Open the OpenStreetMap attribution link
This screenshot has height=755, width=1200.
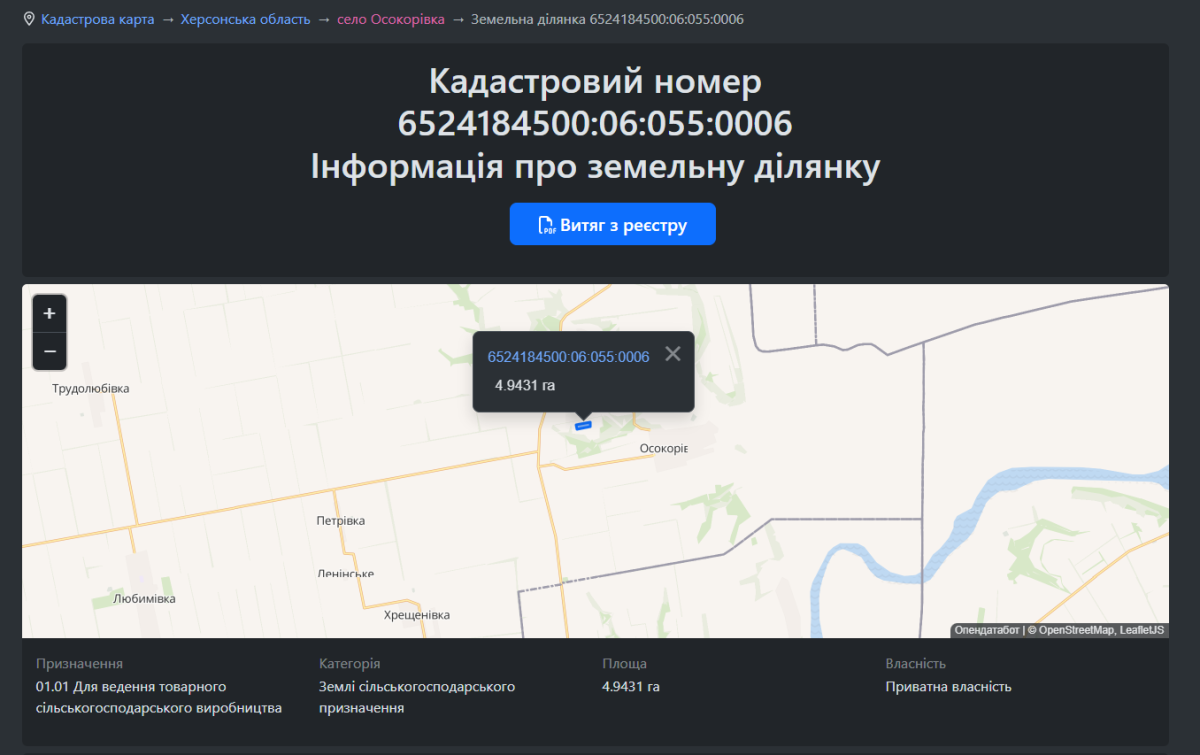tap(1076, 630)
